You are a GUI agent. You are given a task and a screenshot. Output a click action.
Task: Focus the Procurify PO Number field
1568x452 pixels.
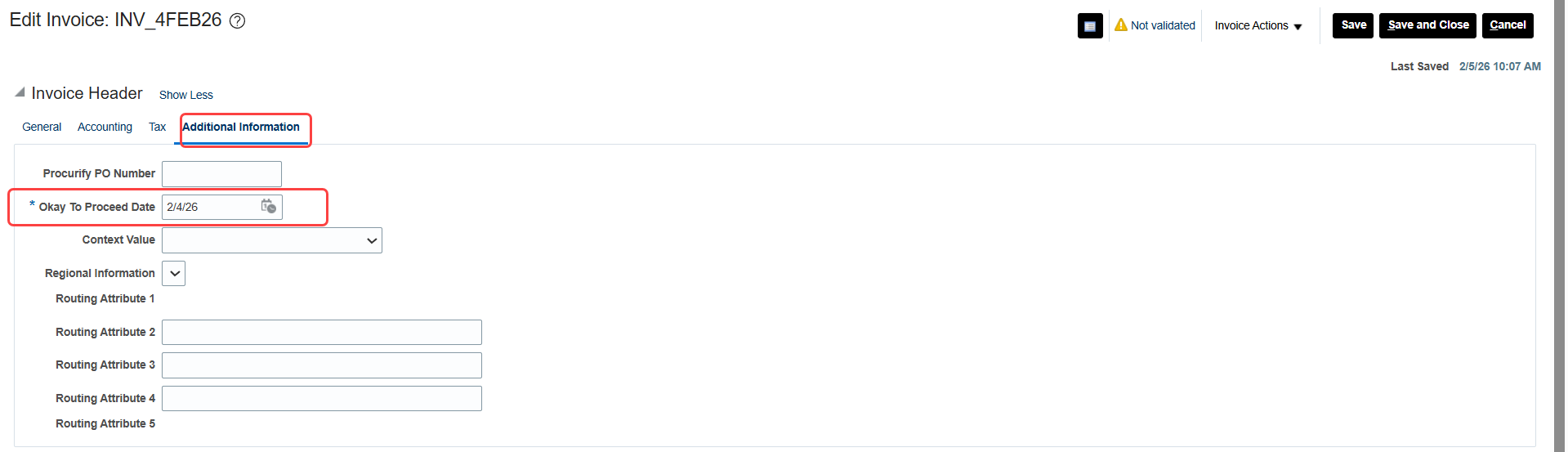pos(221,174)
